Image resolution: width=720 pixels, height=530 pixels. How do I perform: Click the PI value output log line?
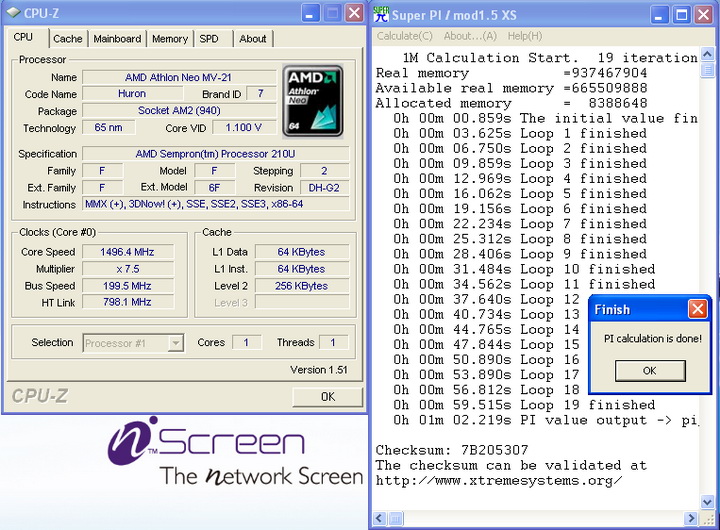pos(546,420)
